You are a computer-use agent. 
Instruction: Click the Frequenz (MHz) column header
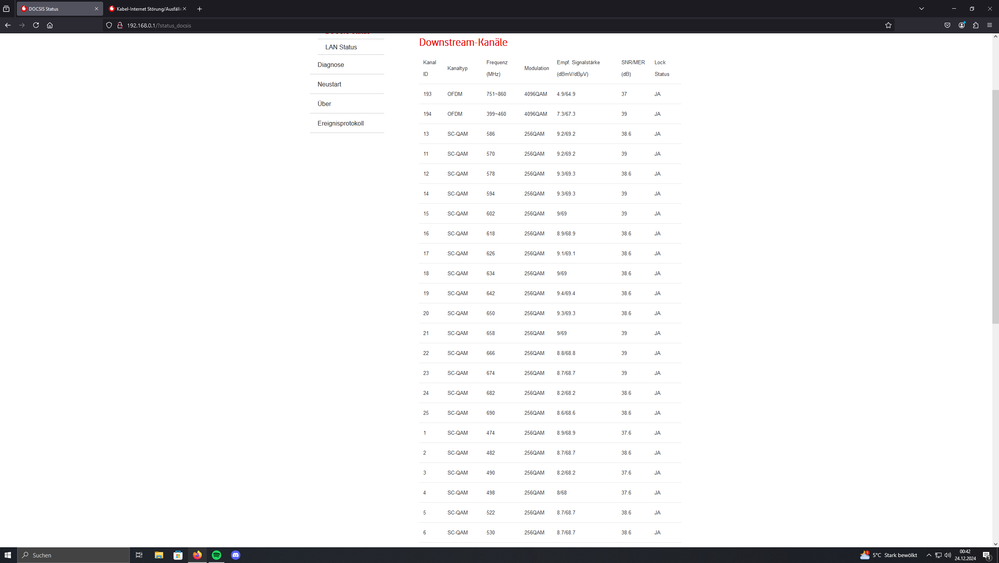(497, 68)
